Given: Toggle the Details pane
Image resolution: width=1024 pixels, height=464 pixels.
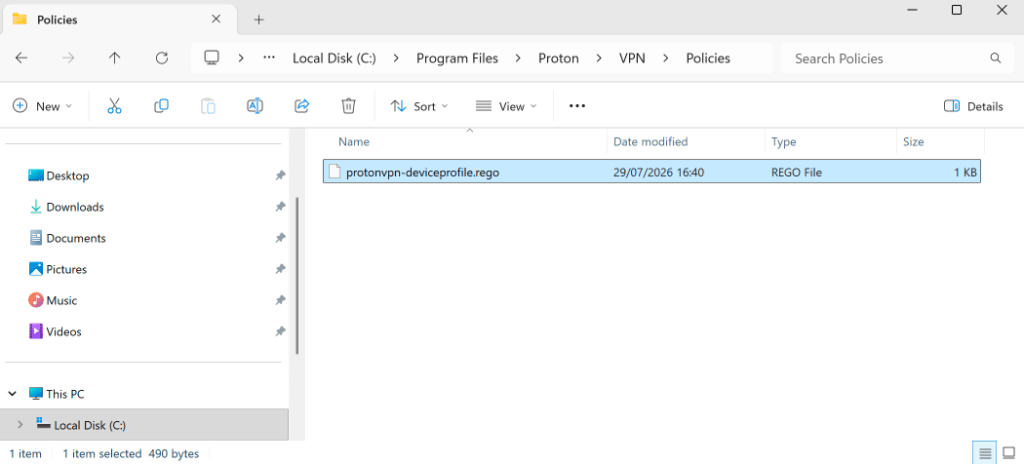Looking at the screenshot, I should point(974,107).
